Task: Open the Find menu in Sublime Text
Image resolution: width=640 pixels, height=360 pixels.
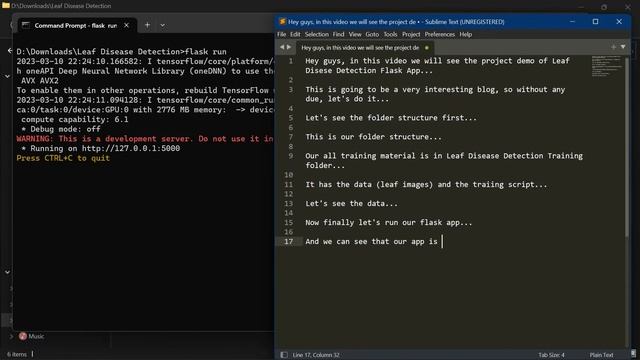Action: click(338, 34)
